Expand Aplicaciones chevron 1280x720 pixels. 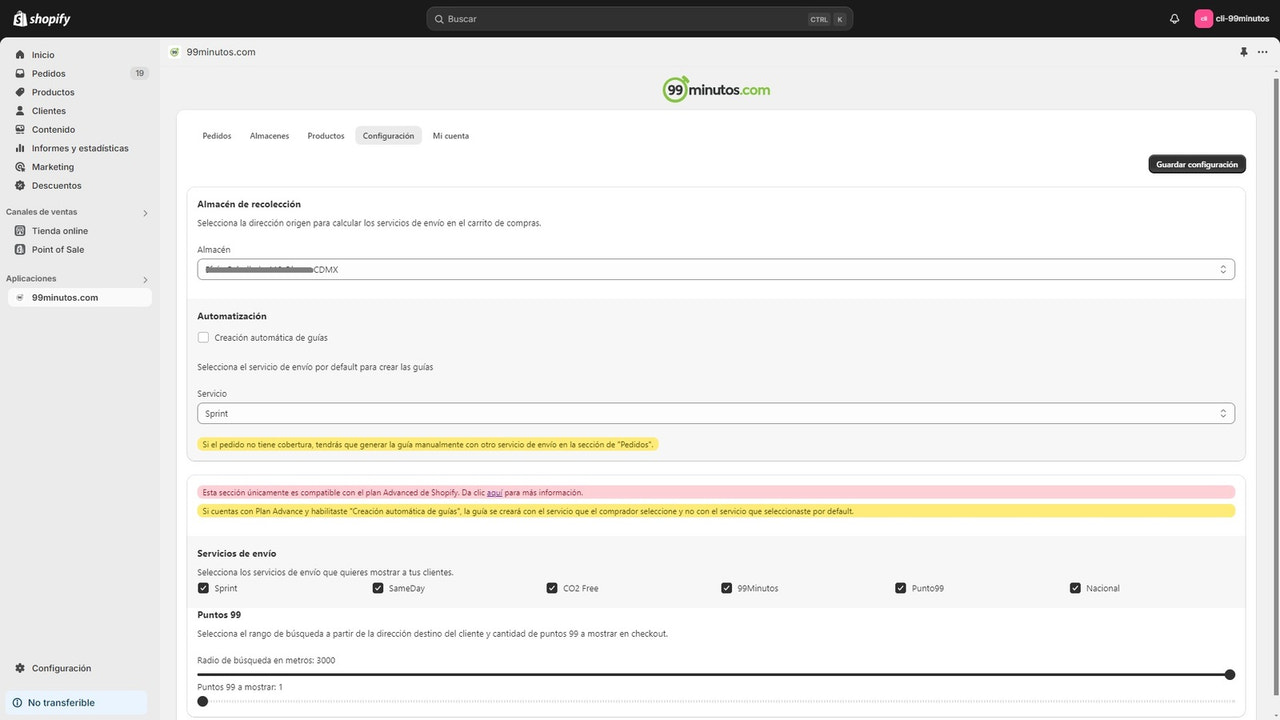tap(145, 280)
